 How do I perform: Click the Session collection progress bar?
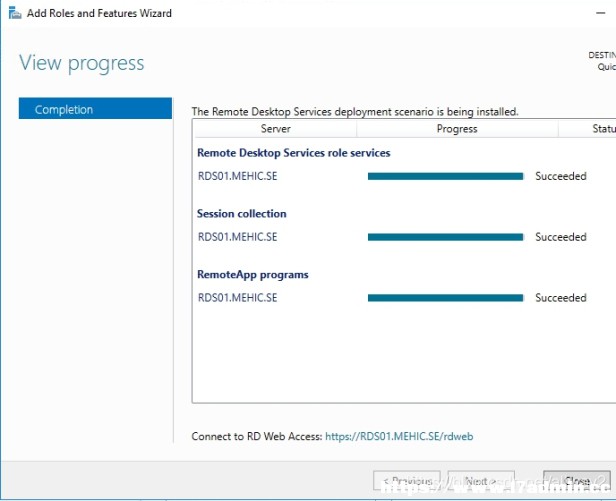pyautogui.click(x=446, y=237)
